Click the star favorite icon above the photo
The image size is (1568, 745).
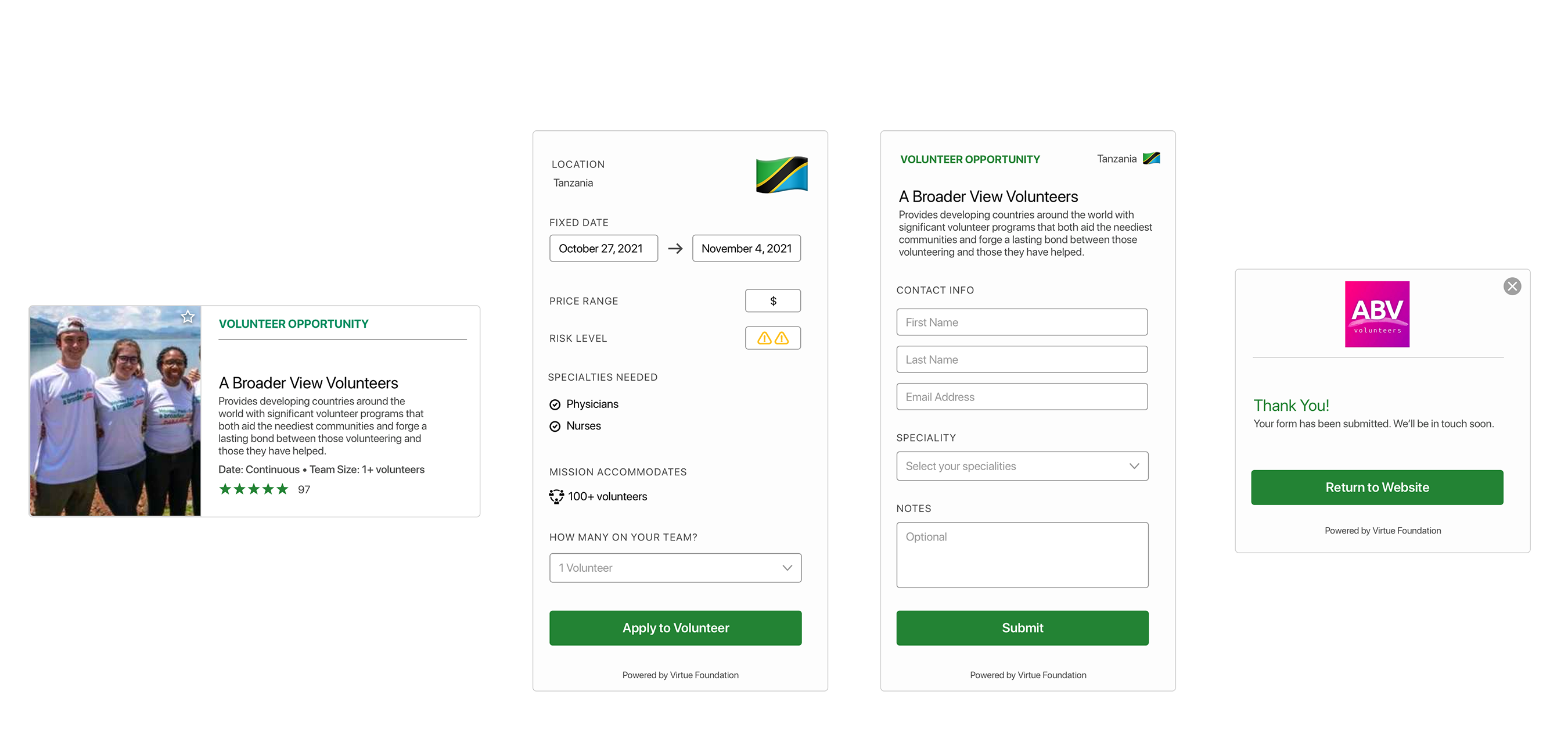(x=187, y=317)
